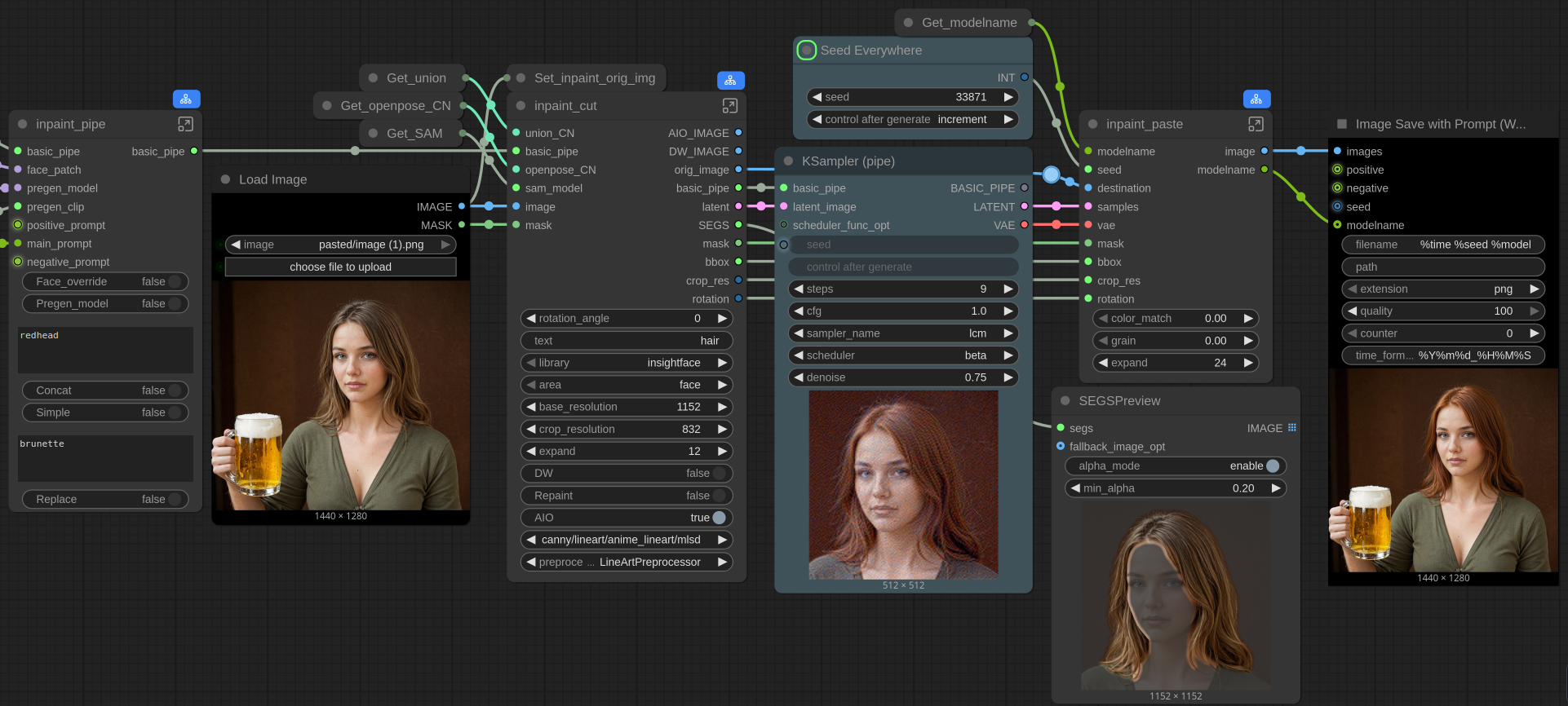The image size is (1568, 706).
Task: Open the sampler_name dropdown showing lcm
Action: click(903, 333)
